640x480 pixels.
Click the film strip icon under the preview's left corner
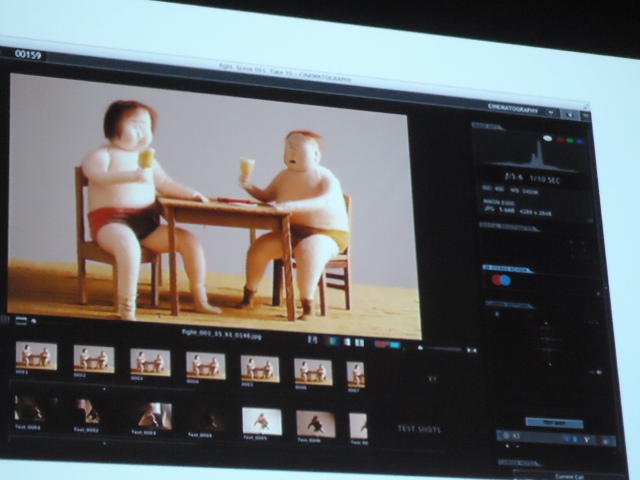(x=21, y=320)
